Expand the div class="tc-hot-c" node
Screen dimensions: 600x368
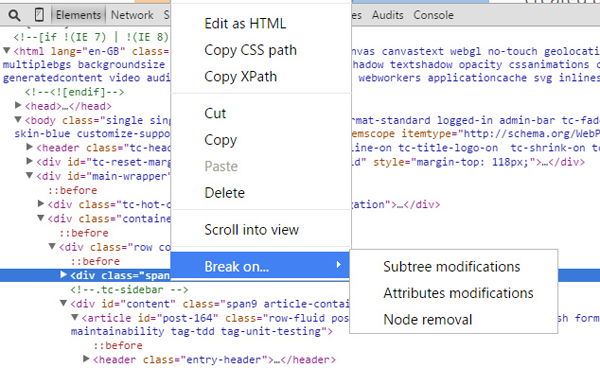tap(41, 204)
